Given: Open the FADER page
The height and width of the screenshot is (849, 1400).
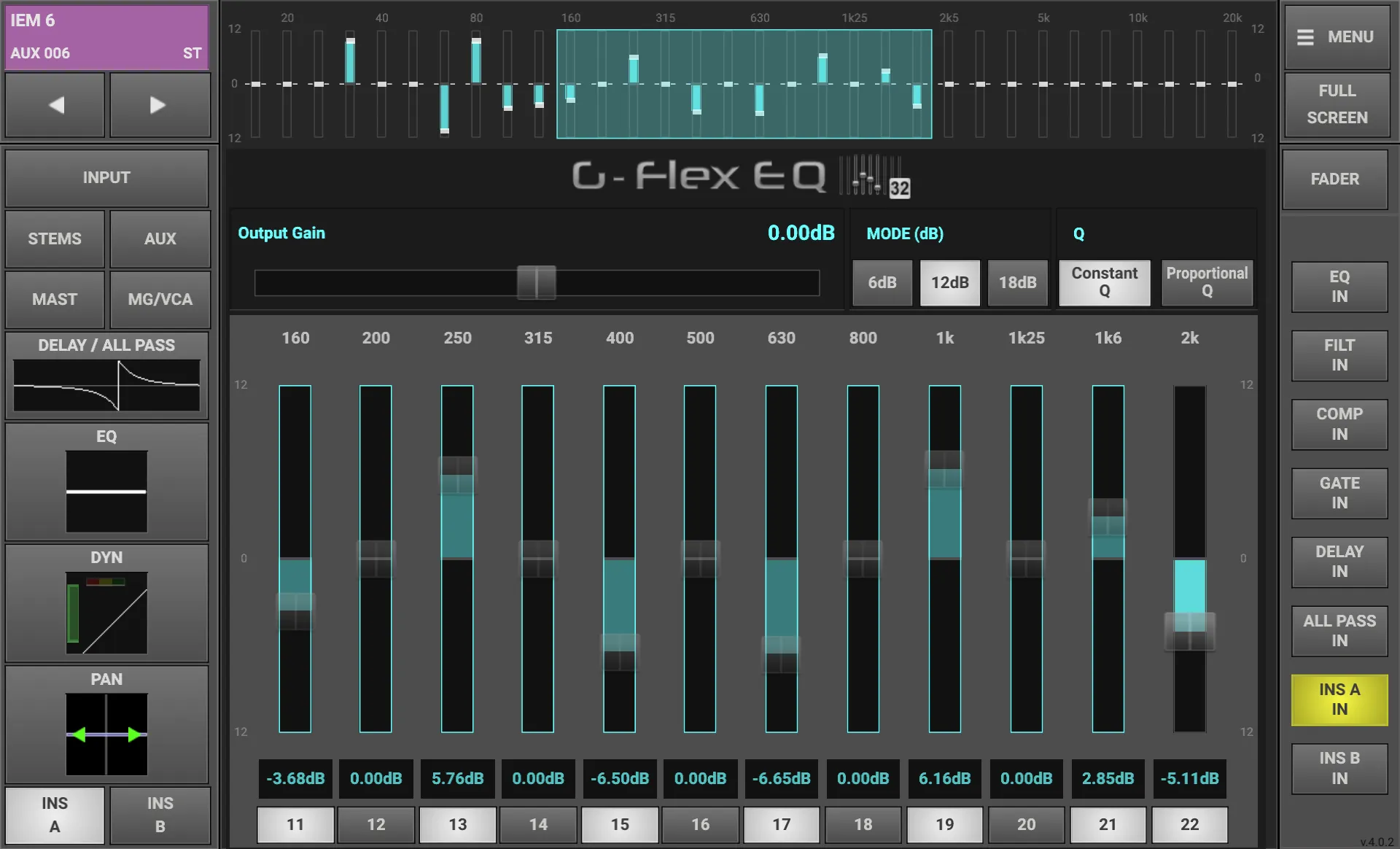Looking at the screenshot, I should (x=1334, y=179).
